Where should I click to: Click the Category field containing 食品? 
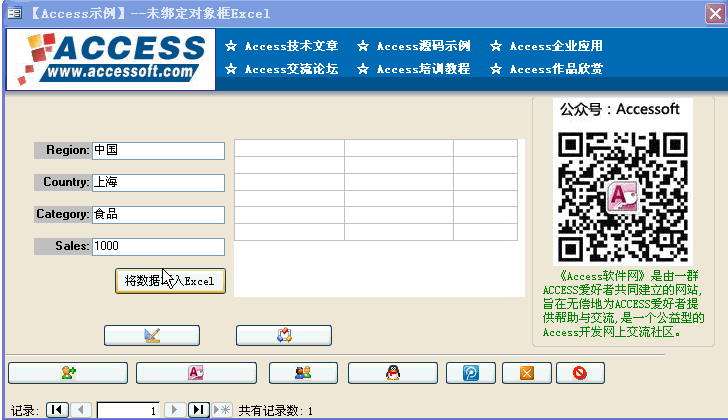click(158, 214)
